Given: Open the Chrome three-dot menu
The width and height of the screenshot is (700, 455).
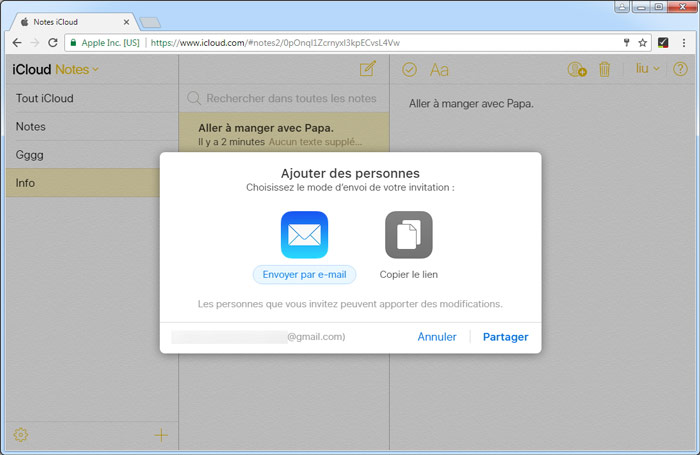Looking at the screenshot, I should [683, 43].
